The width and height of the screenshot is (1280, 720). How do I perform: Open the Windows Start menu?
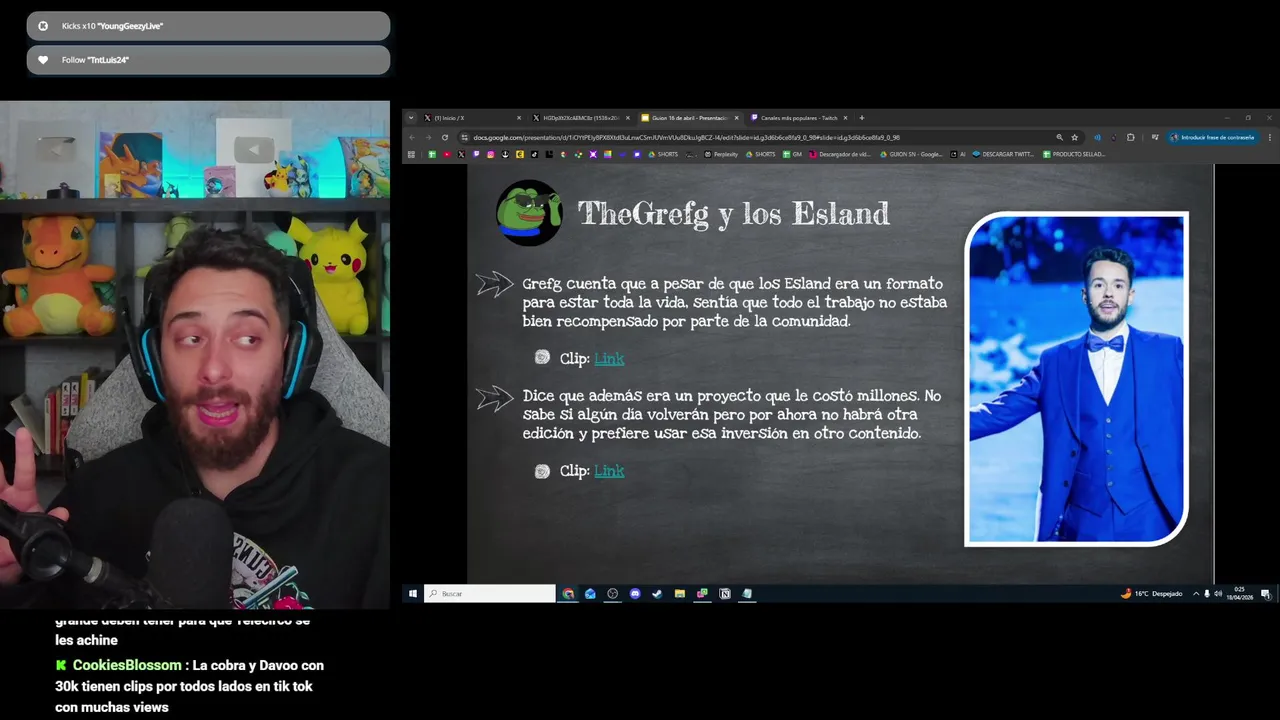(412, 594)
